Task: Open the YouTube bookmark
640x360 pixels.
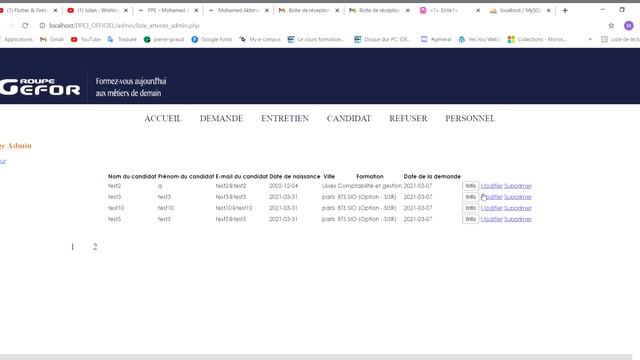Action: (86, 39)
